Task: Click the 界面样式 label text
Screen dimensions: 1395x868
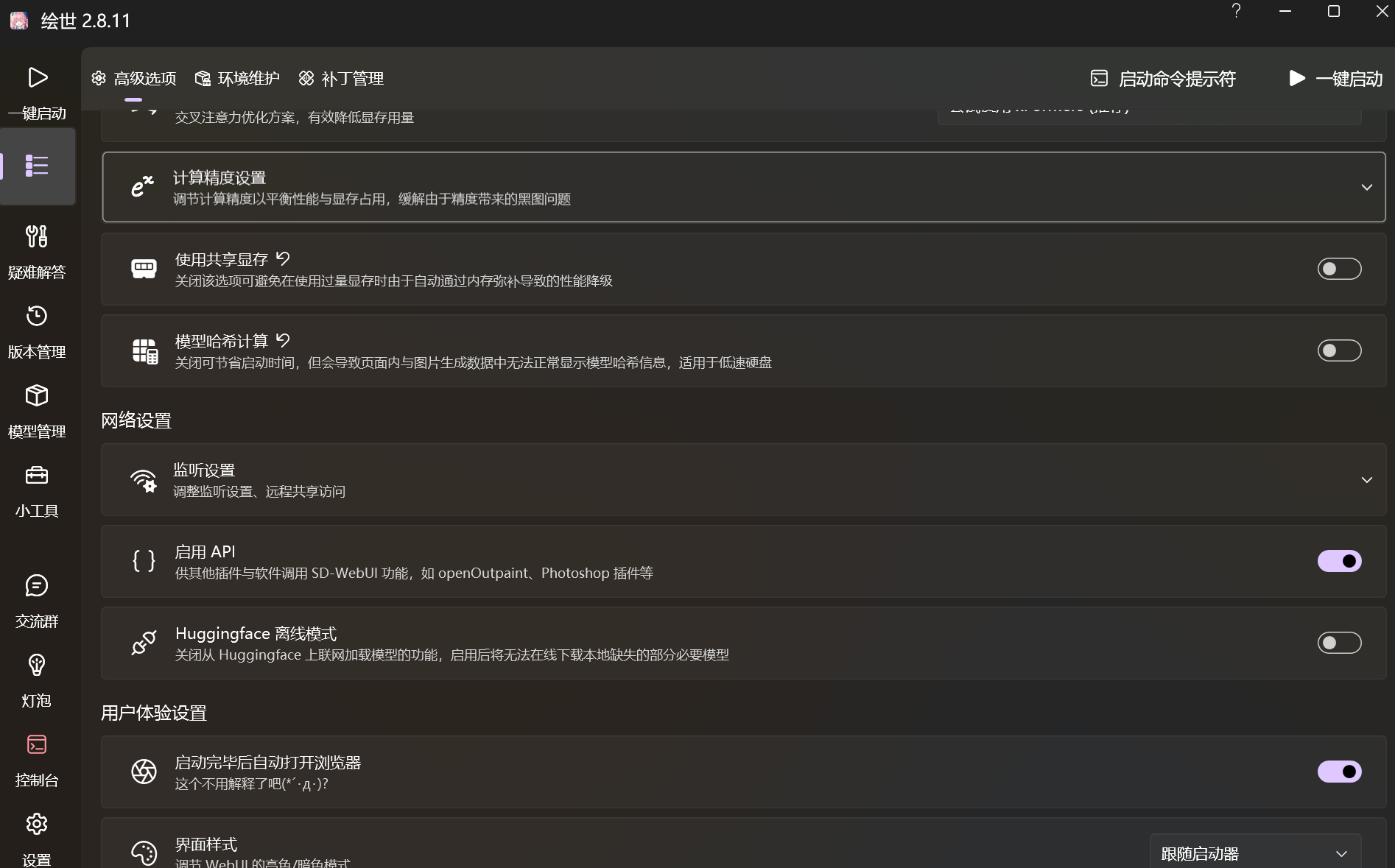Action: pyautogui.click(x=206, y=844)
